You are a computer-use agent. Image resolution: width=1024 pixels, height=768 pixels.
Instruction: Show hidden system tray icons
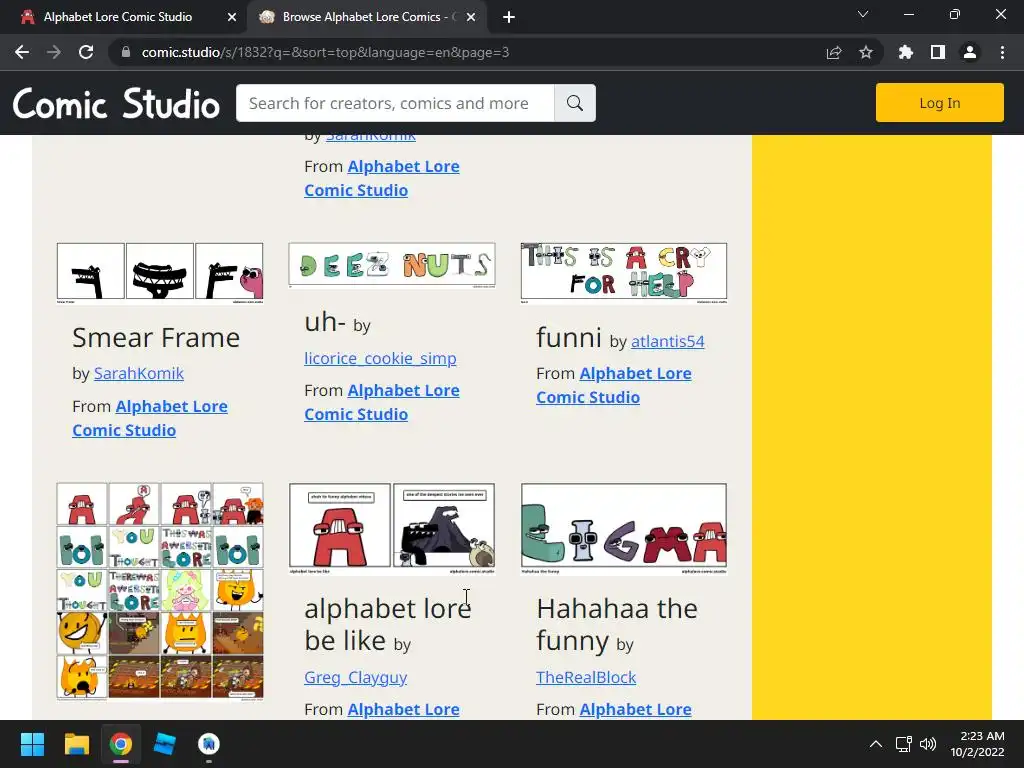(876, 744)
